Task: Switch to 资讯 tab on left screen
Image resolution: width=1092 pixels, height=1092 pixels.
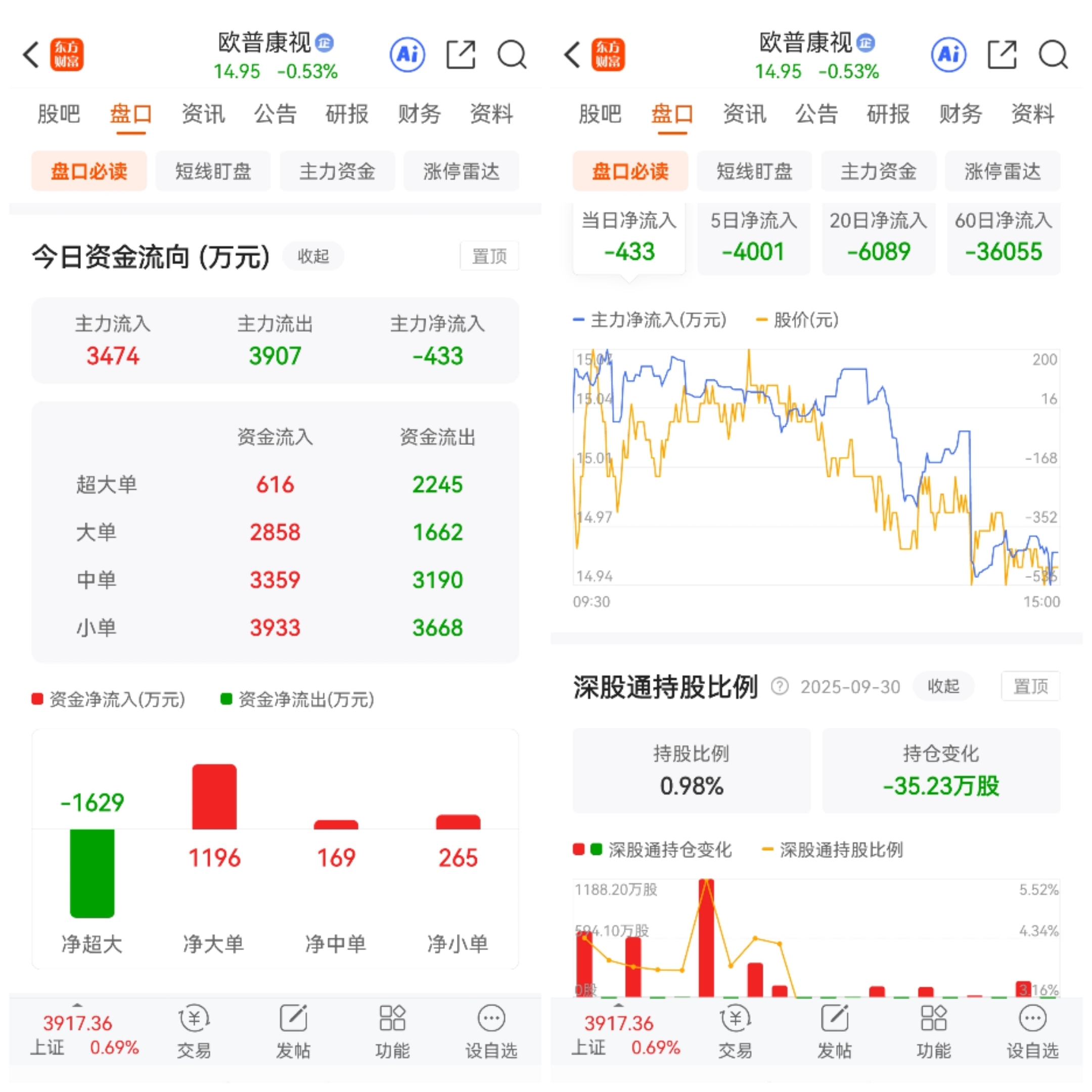Action: click(x=203, y=114)
